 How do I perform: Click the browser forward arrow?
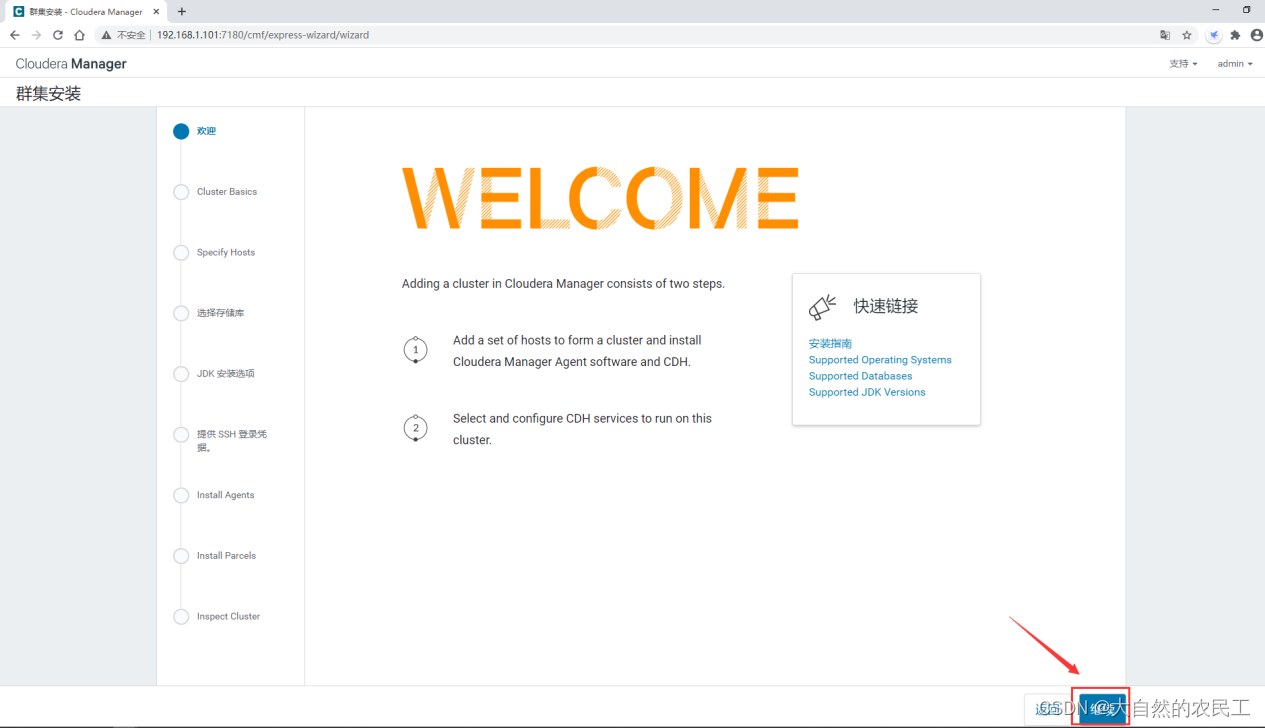36,35
